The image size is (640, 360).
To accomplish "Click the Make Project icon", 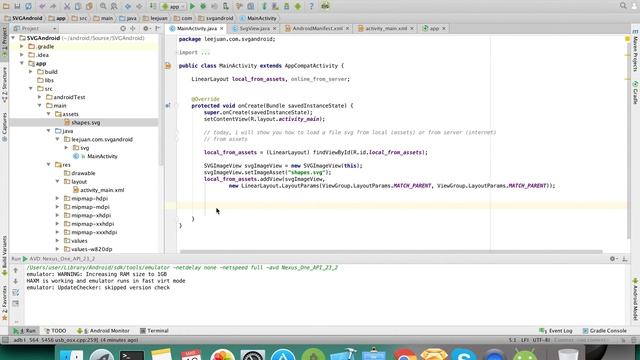I will (x=153, y=6).
